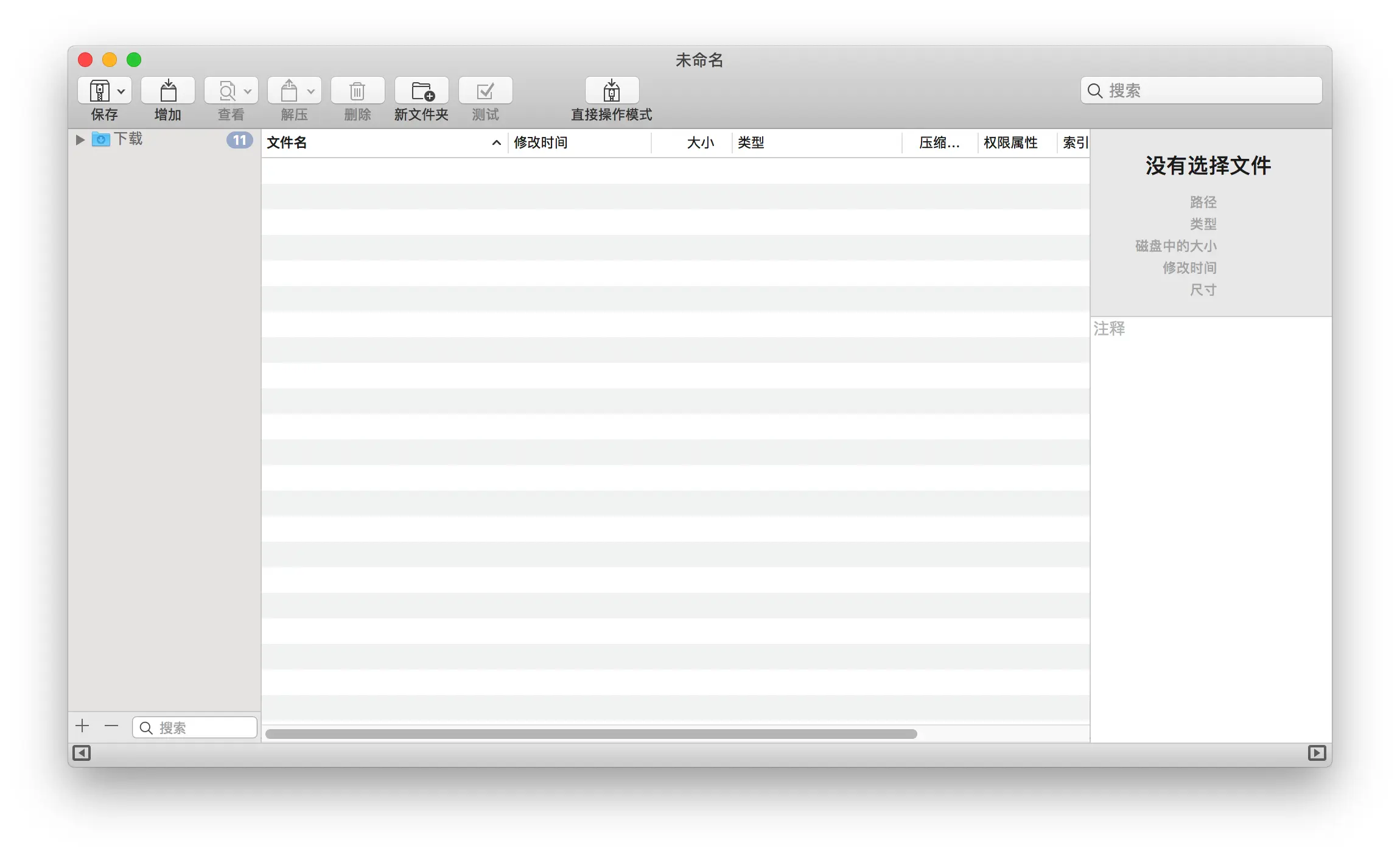Sort by 文件名 column header

tap(377, 142)
